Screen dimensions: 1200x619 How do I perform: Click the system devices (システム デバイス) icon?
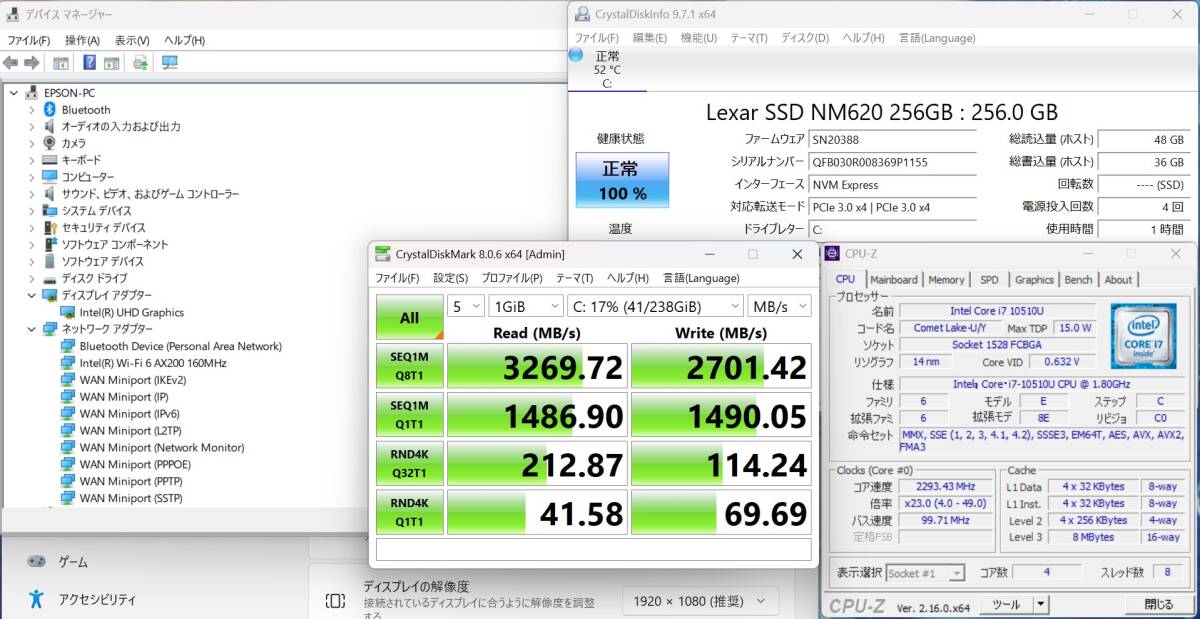click(x=49, y=211)
